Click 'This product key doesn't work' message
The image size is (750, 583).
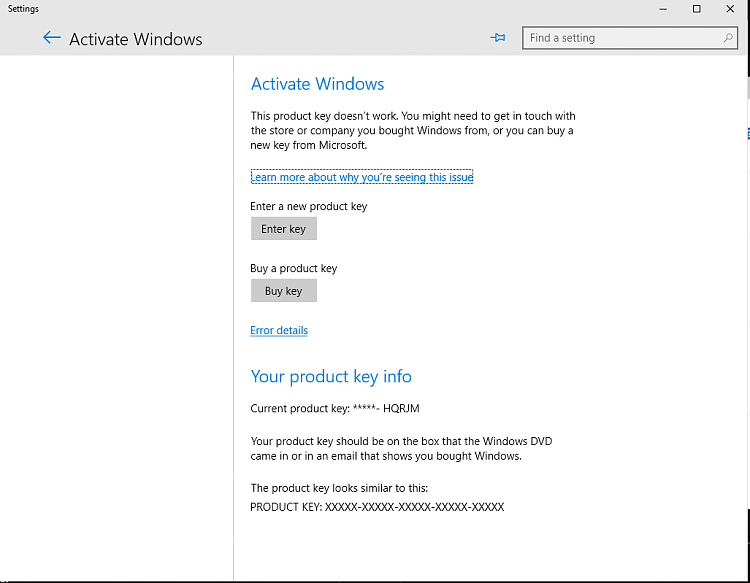point(413,131)
